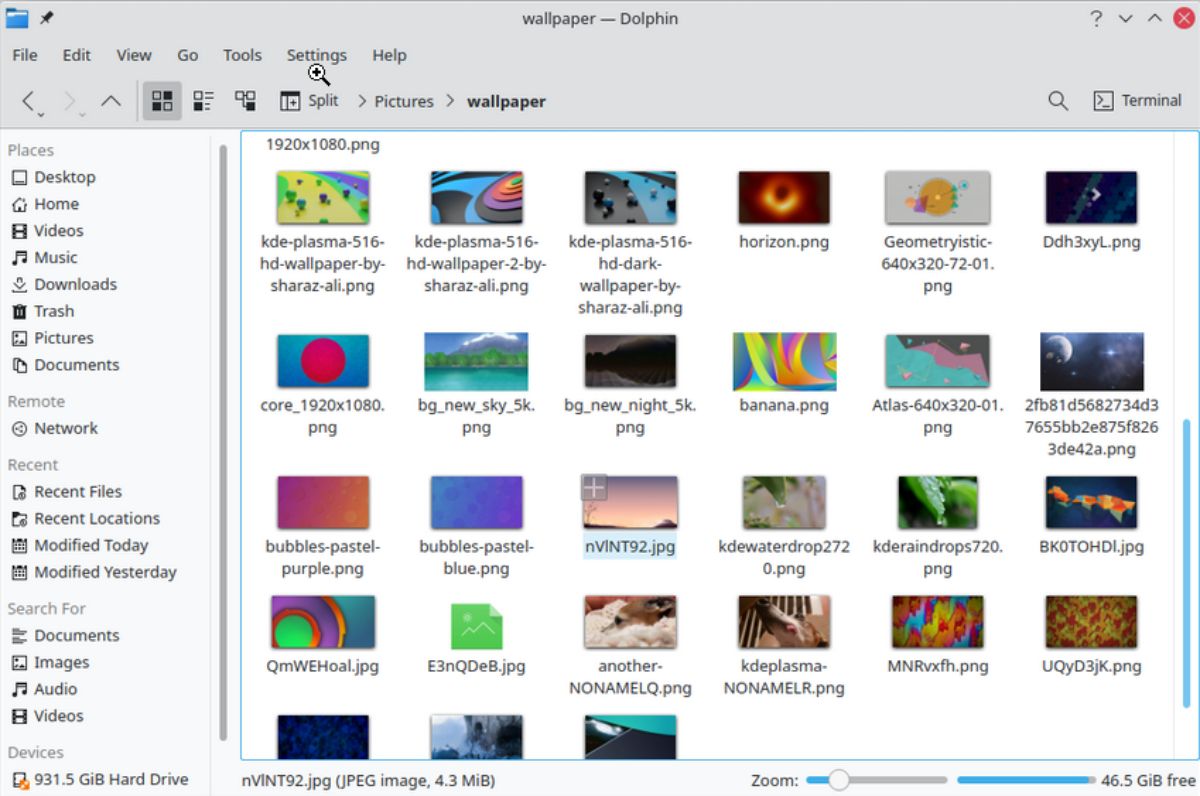
Task: Switch to Details view mode
Action: coord(245,100)
